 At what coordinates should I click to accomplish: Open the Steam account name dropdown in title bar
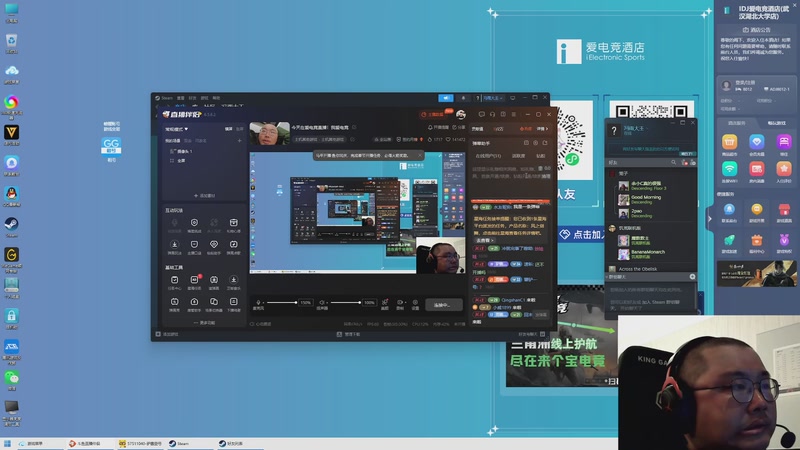tap(493, 98)
